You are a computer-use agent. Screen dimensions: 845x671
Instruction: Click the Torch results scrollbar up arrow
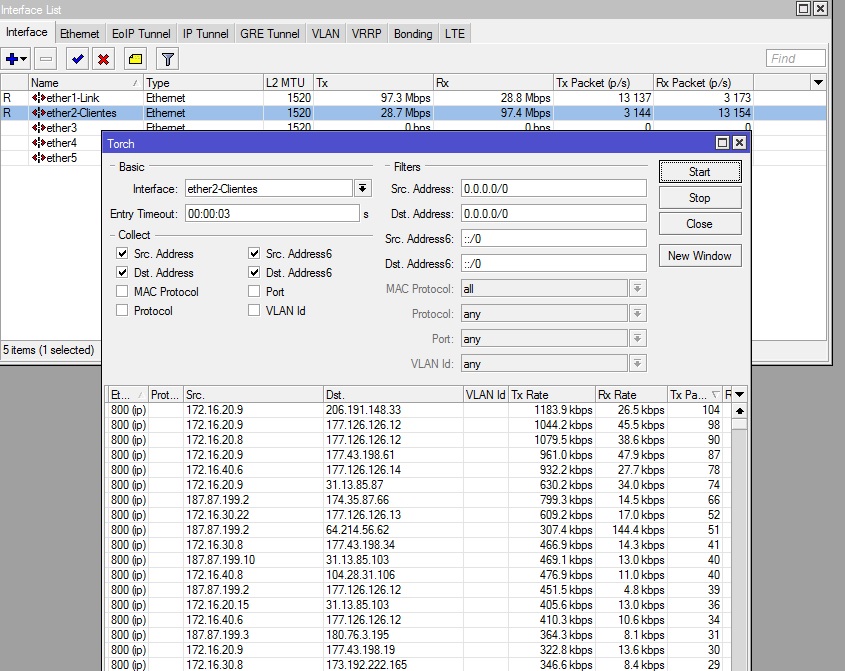click(739, 410)
